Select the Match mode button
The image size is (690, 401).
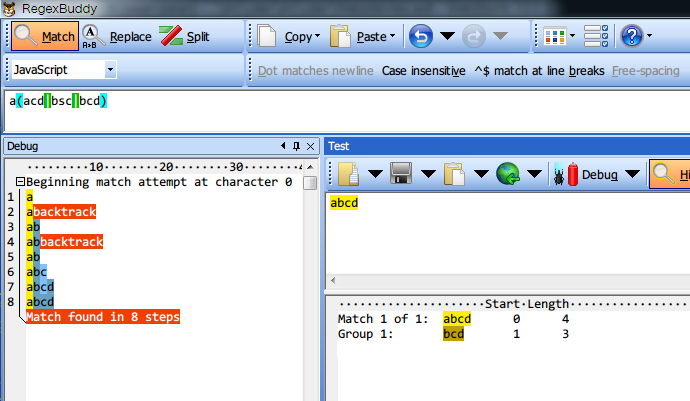[x=45, y=36]
